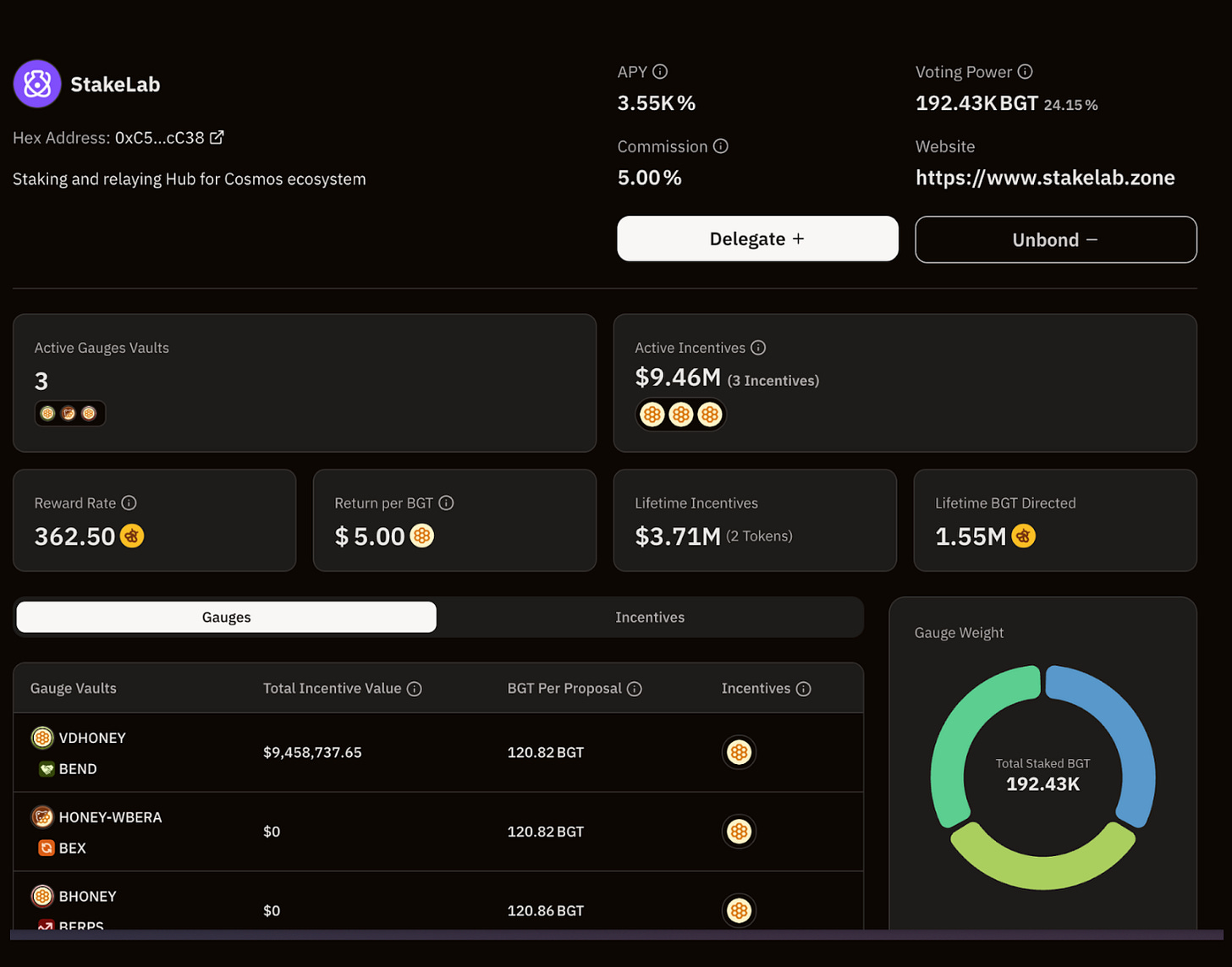
Task: Click the 192.43K BGT voting power value
Action: coord(976,103)
